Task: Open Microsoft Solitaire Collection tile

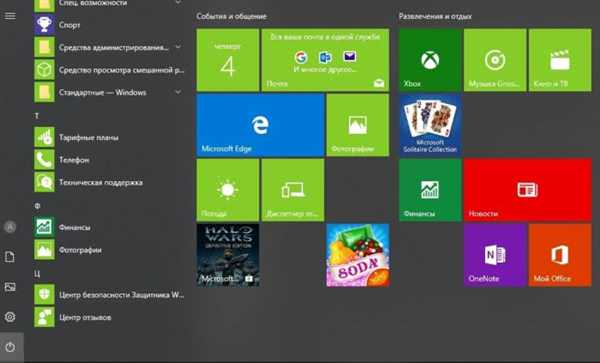Action: 430,125
